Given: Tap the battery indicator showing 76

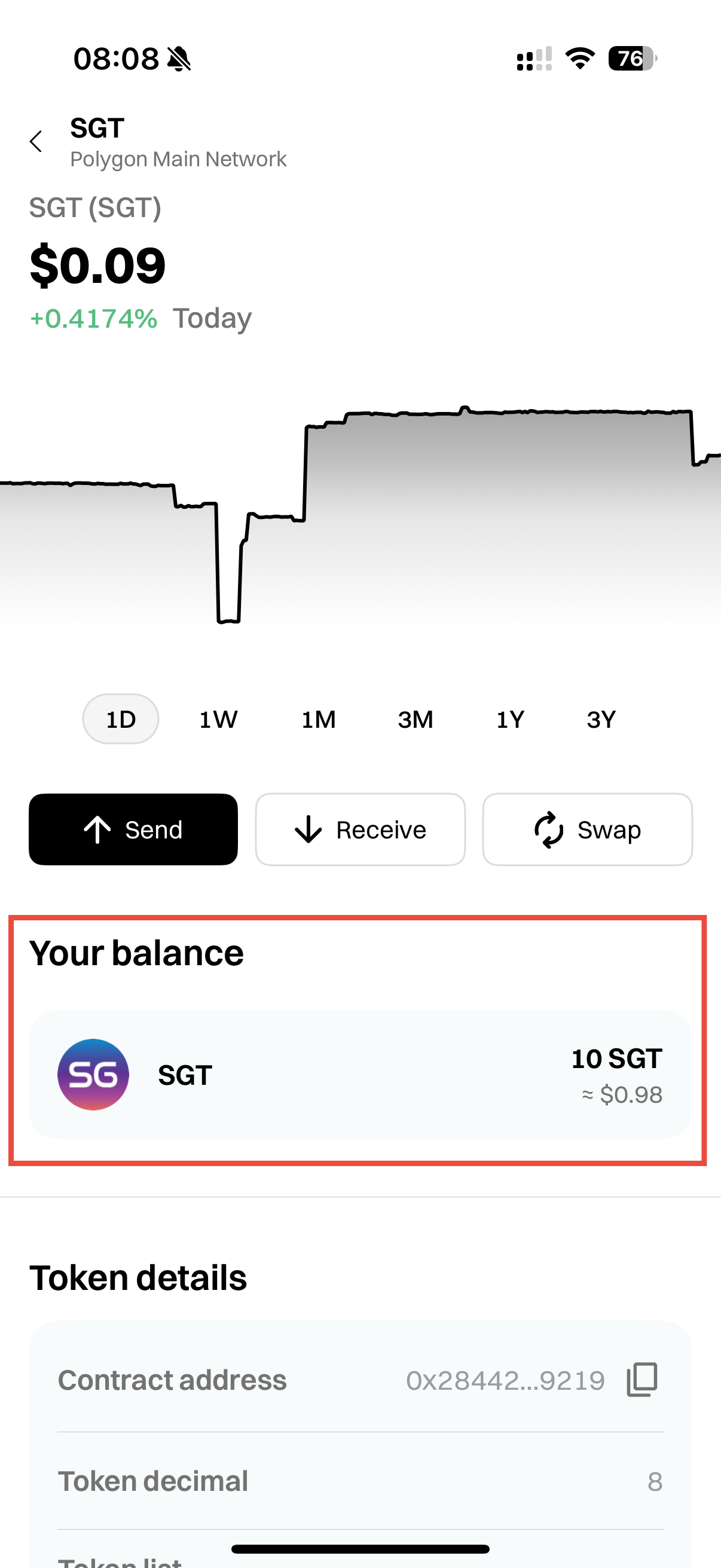Looking at the screenshot, I should [633, 59].
